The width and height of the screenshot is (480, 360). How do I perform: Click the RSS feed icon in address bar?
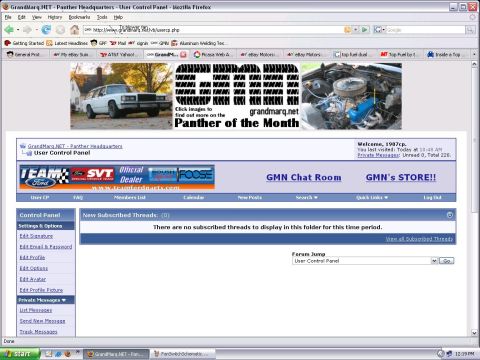point(347,30)
